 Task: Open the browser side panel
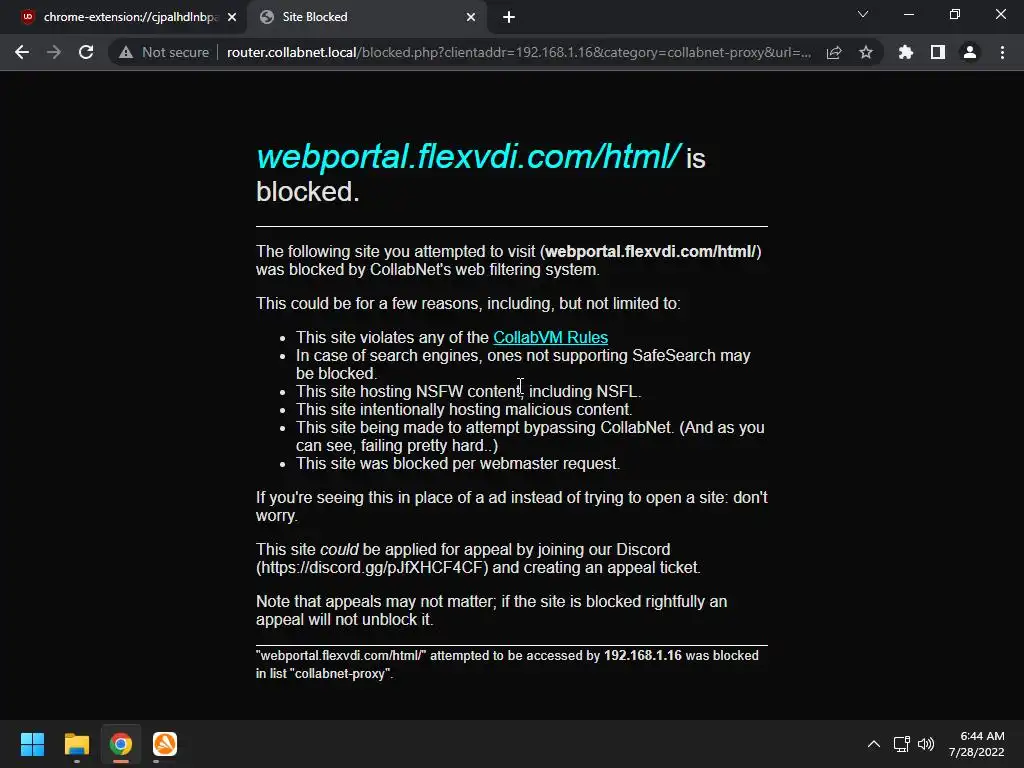point(938,52)
